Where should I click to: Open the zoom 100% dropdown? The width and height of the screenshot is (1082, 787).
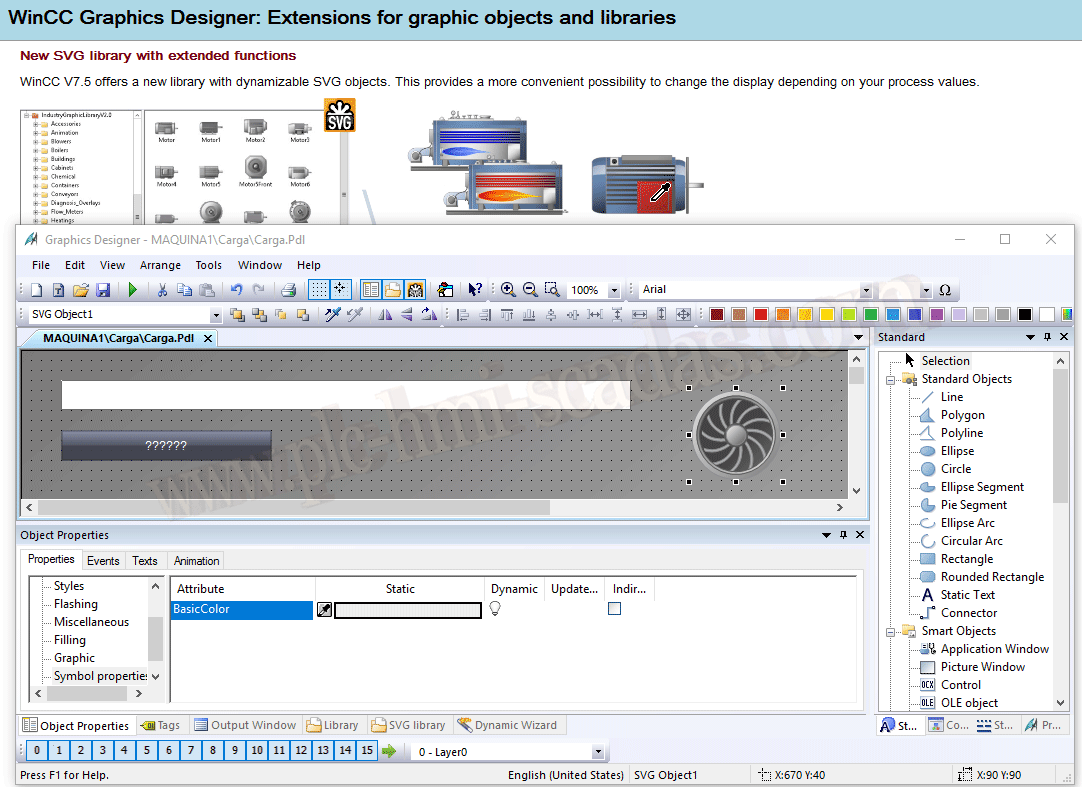coord(613,290)
